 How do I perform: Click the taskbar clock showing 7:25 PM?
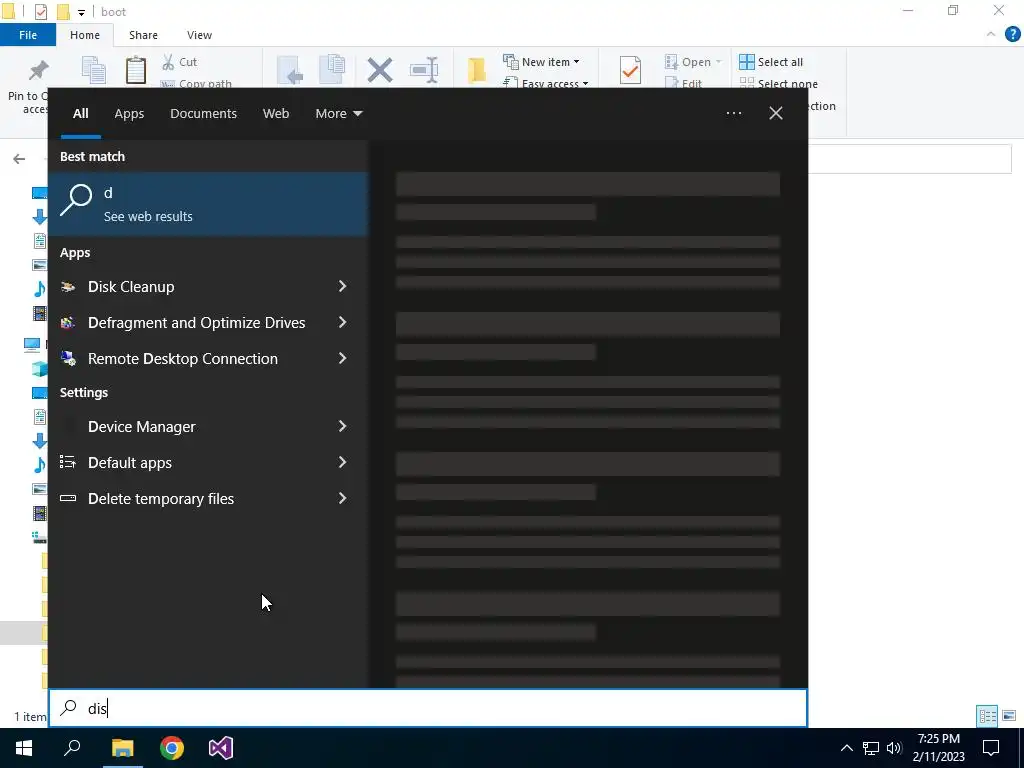point(938,748)
